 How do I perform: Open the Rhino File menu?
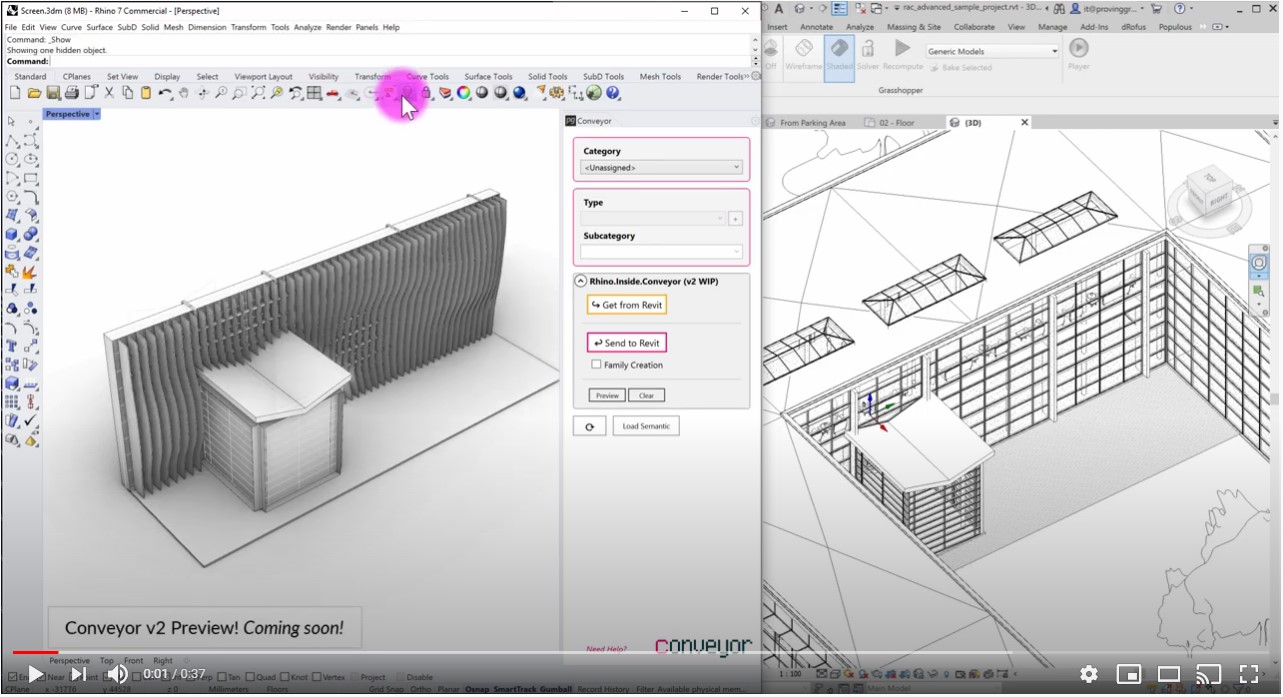pyautogui.click(x=11, y=27)
